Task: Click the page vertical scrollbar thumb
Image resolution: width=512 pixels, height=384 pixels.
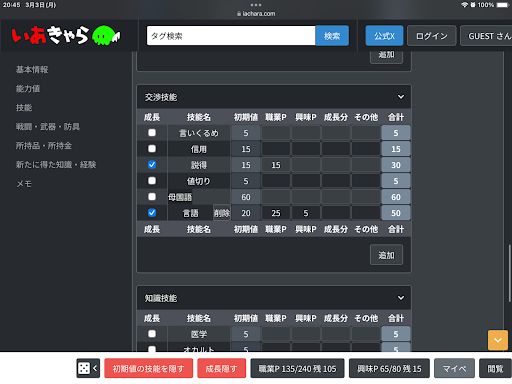Action: click(509, 273)
